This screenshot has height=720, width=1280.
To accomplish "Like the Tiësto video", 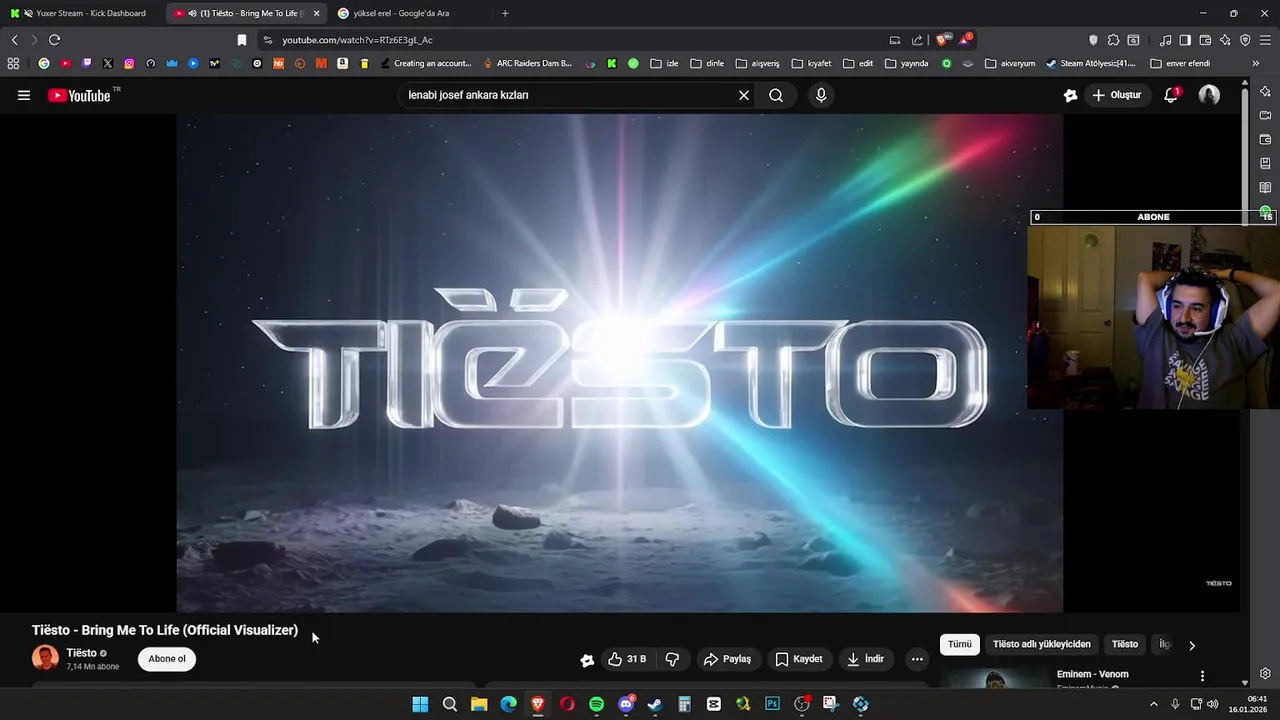I will pyautogui.click(x=627, y=659).
